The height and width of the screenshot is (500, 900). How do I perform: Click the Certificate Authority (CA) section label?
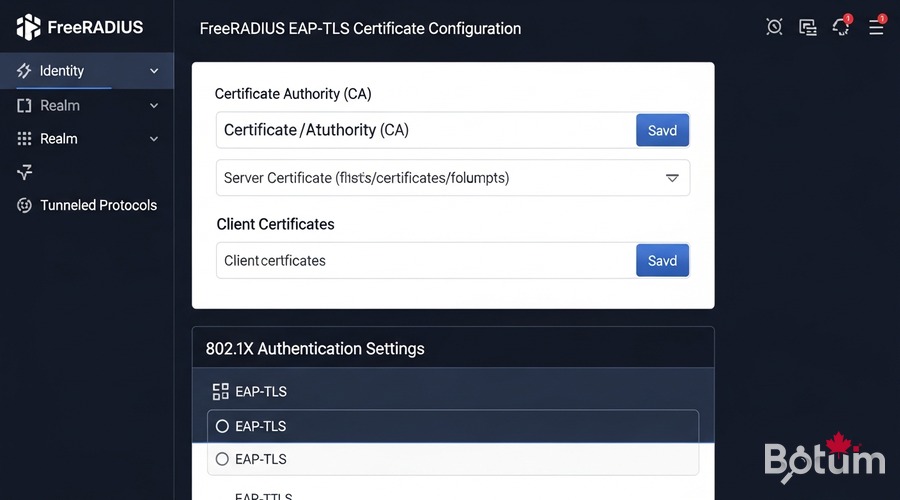[293, 94]
